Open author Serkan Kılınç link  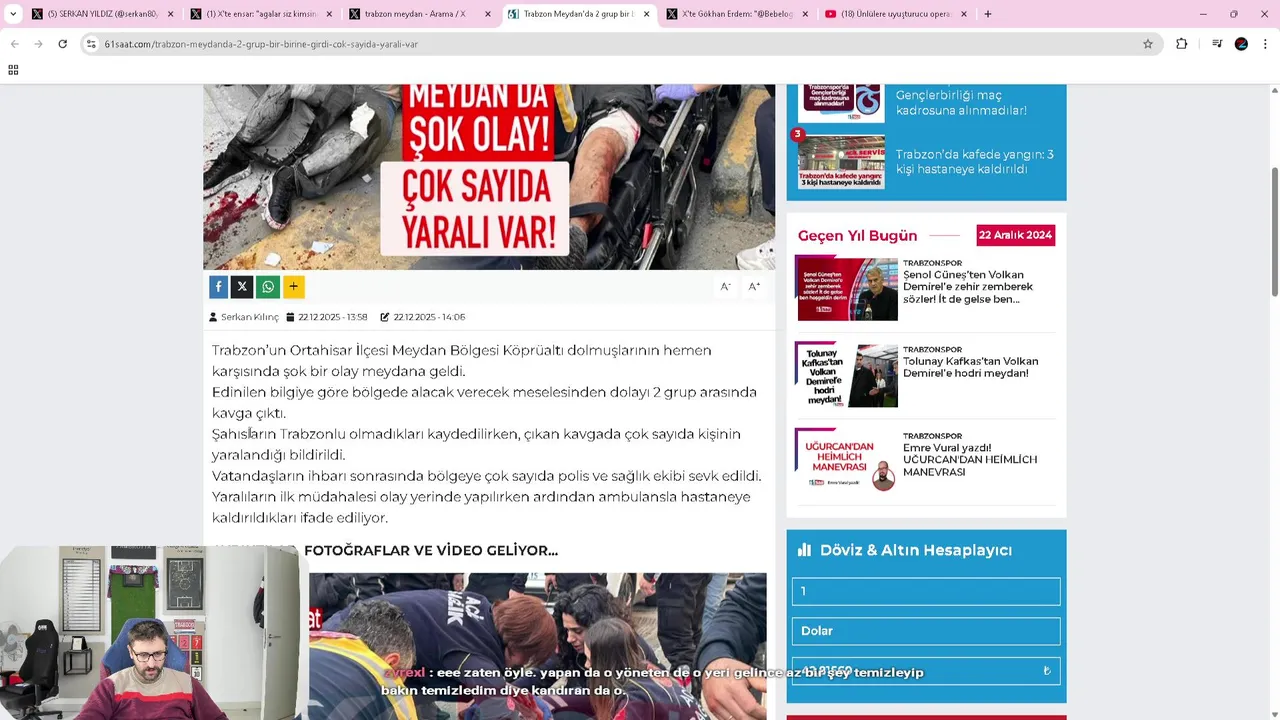250,317
